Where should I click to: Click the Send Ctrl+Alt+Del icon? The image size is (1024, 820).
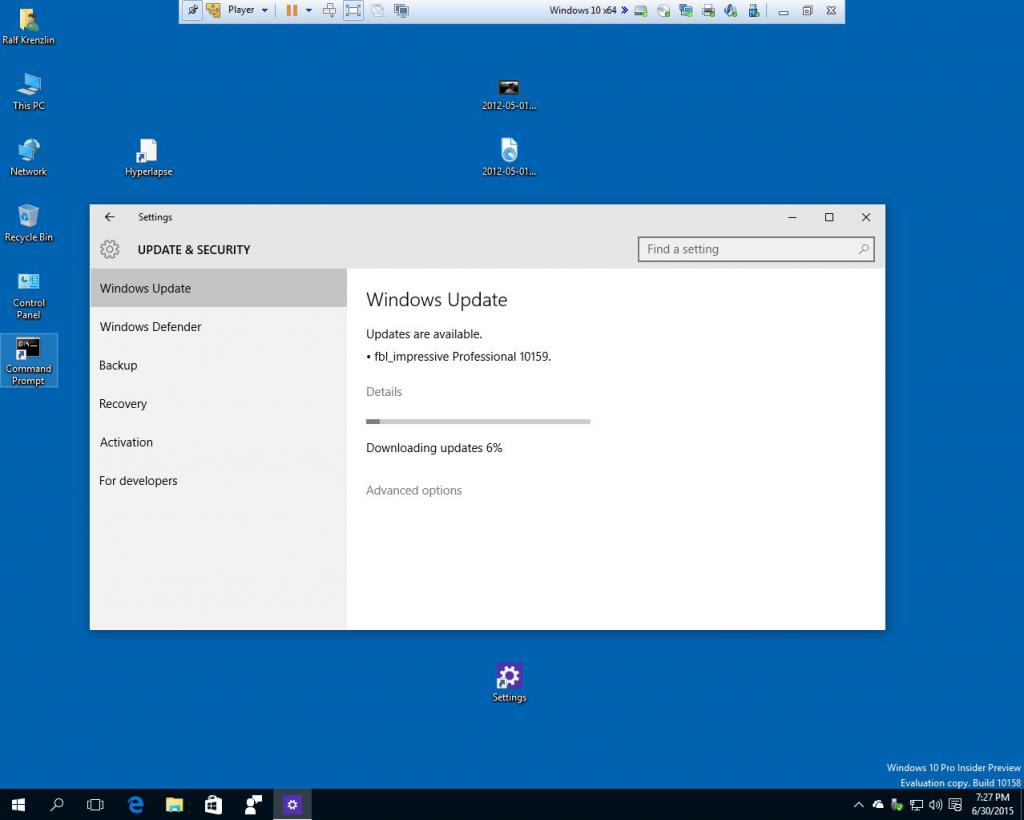coord(330,10)
